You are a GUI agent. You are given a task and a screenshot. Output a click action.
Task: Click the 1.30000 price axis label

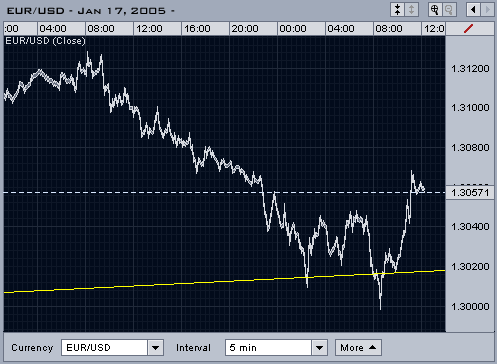470,306
